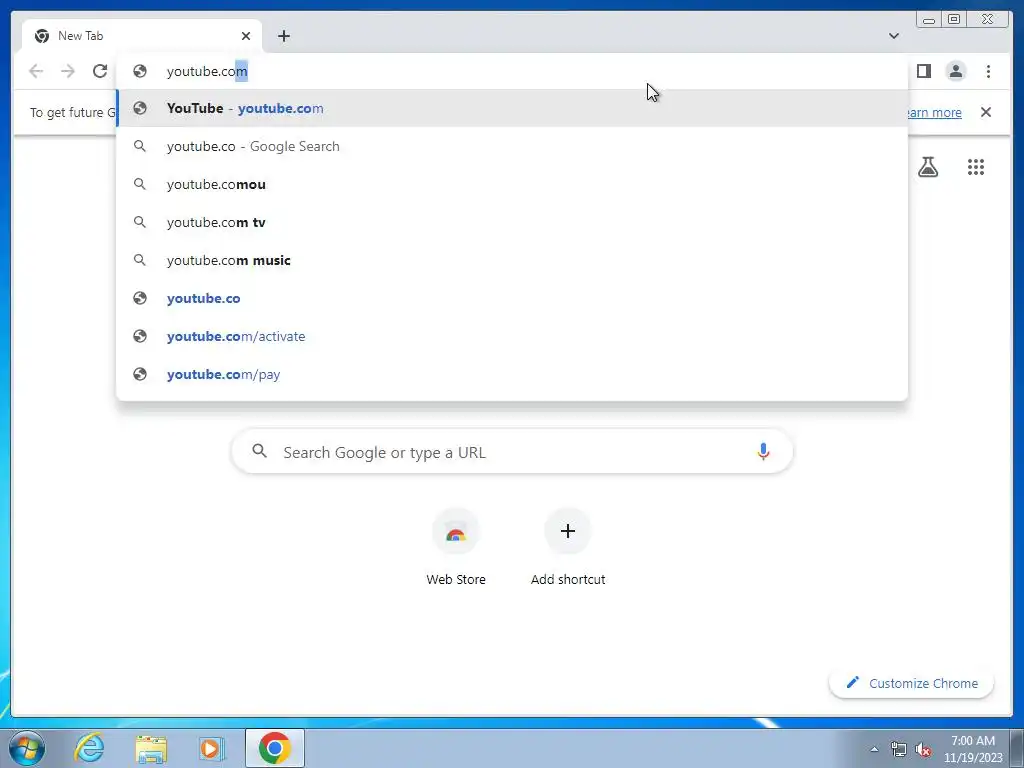The height and width of the screenshot is (768, 1024).
Task: Choose the YouTube - youtube.com suggestion
Action: [512, 108]
